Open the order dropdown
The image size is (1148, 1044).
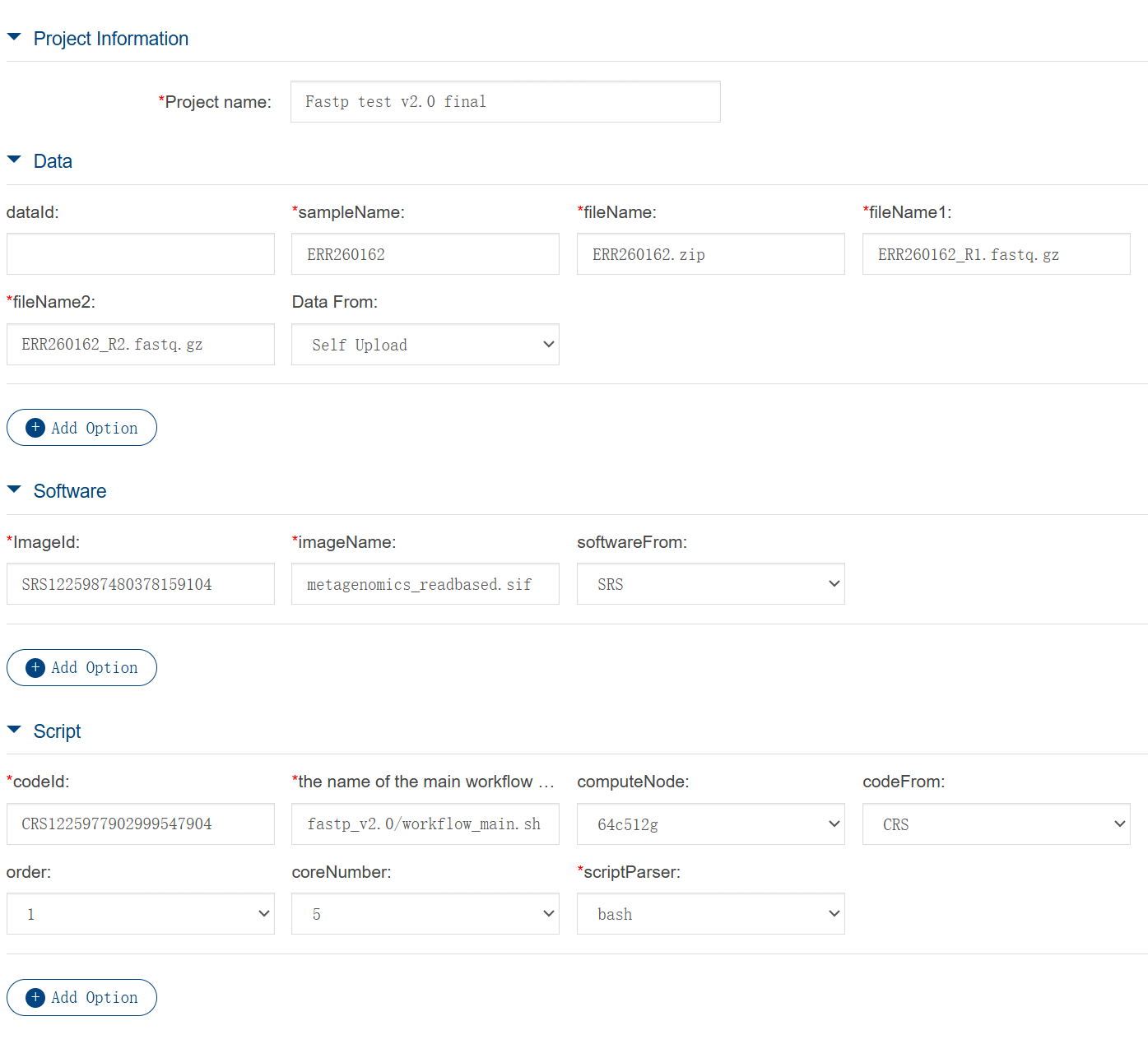click(141, 914)
